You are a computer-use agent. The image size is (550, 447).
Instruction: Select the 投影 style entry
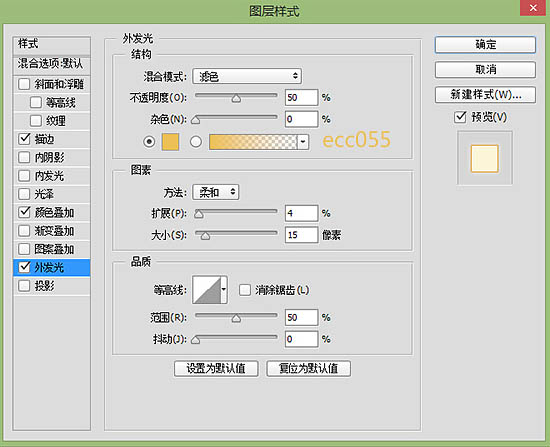click(x=44, y=286)
